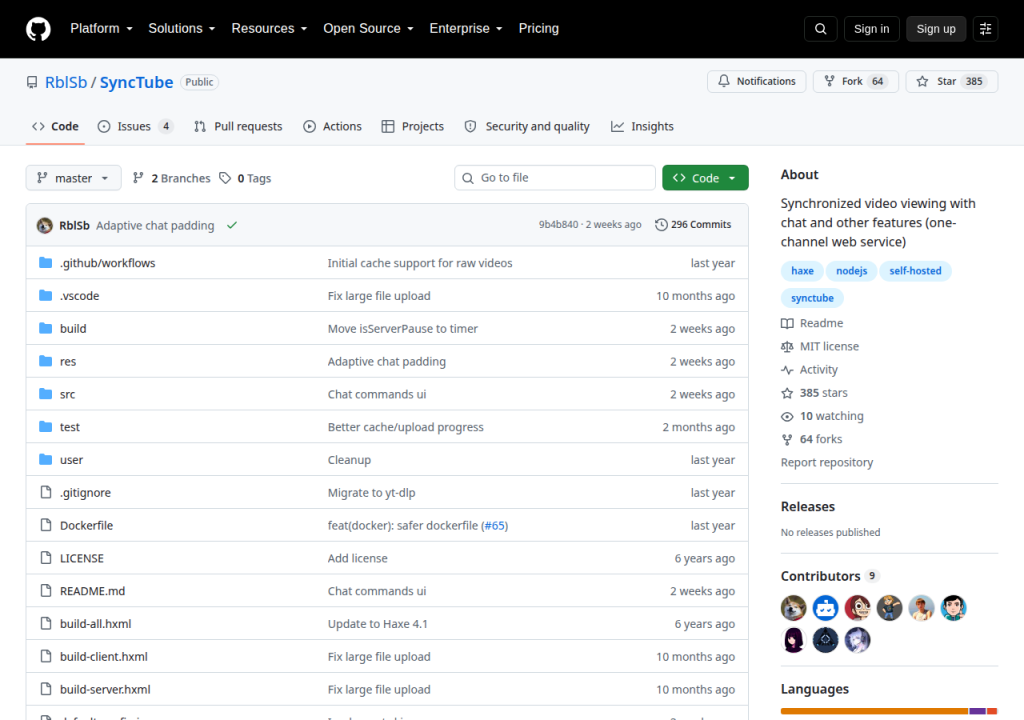Open the LICENSE file

pyautogui.click(x=82, y=558)
